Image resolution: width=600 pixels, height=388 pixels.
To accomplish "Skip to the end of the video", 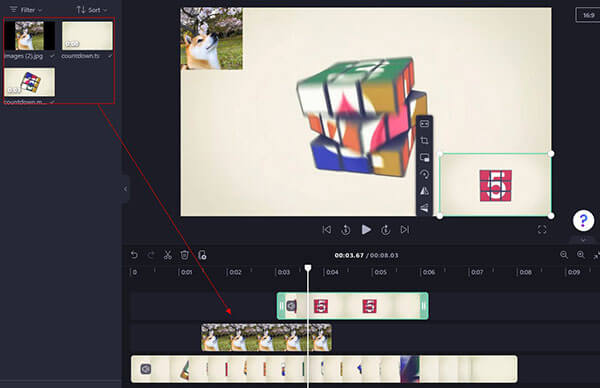I will click(x=404, y=230).
